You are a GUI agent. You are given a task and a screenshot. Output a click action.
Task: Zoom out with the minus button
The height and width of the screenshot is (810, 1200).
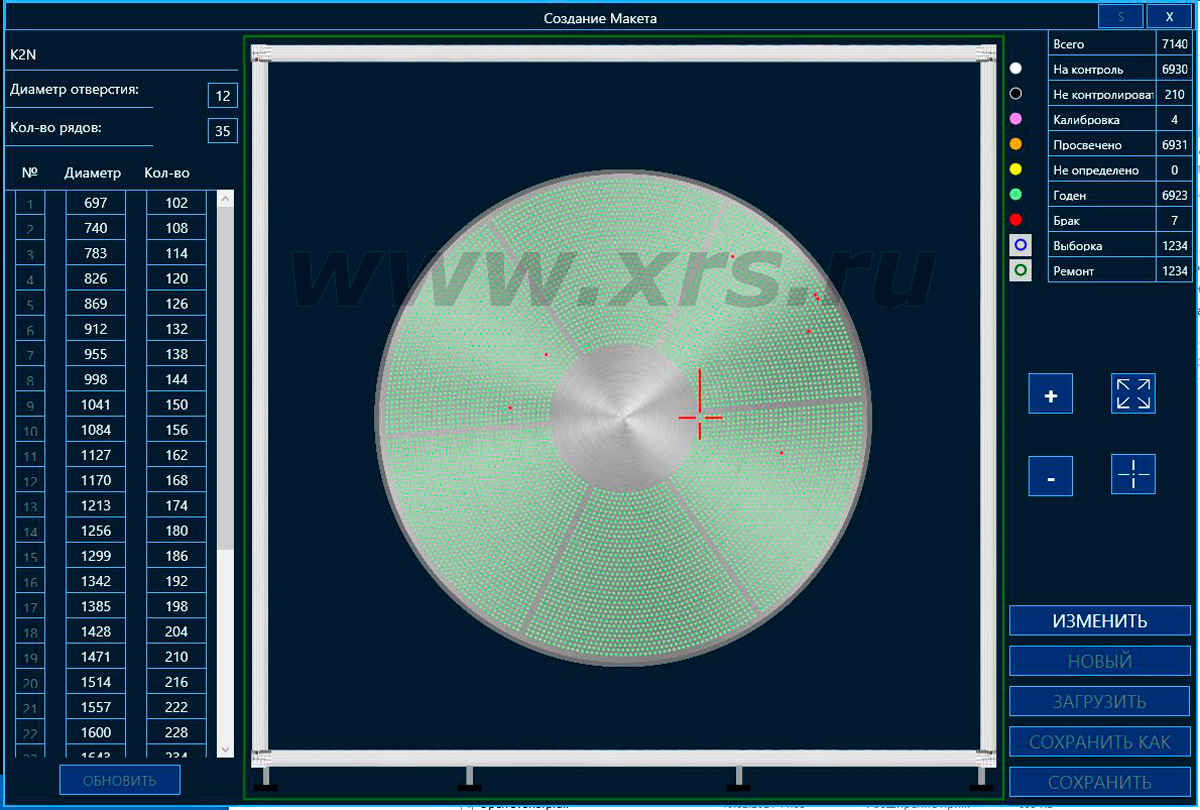(x=1050, y=477)
